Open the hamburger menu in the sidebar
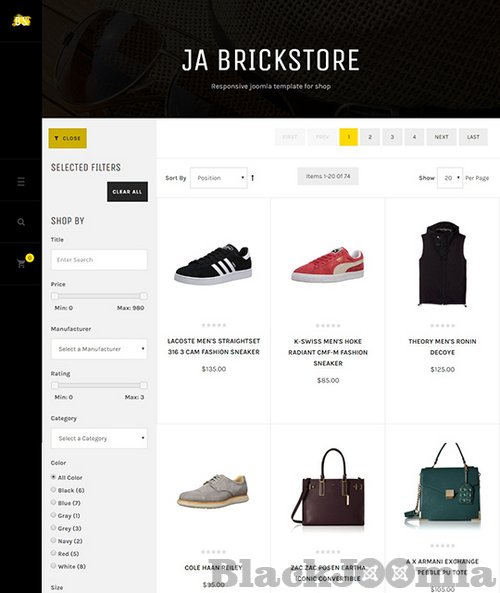Viewport: 500px width, 593px height. click(21, 182)
